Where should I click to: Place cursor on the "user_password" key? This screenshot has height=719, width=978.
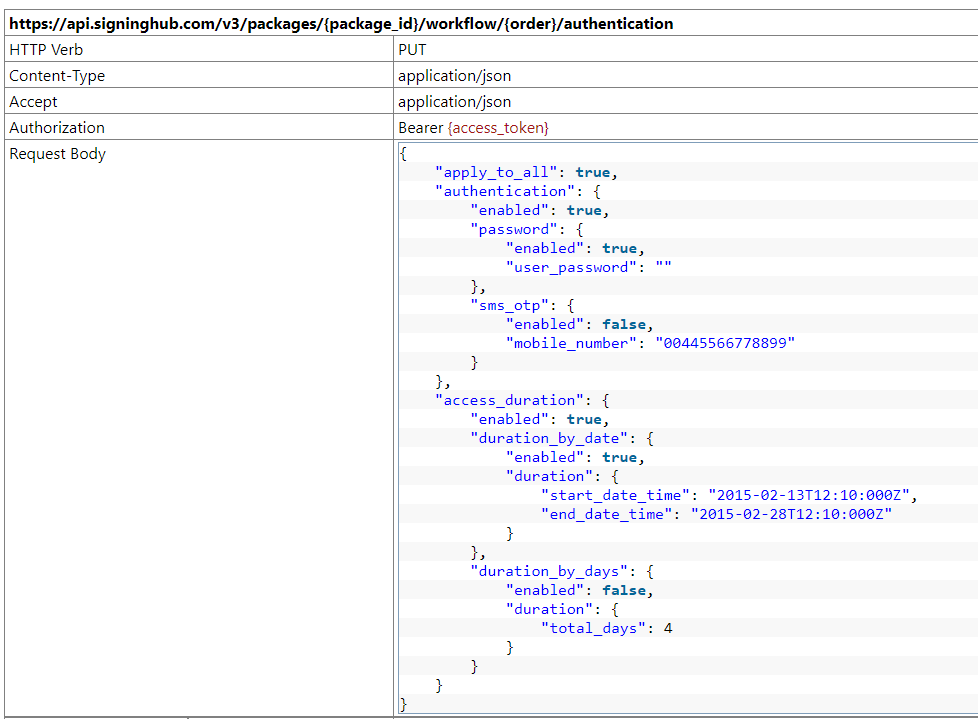571,267
